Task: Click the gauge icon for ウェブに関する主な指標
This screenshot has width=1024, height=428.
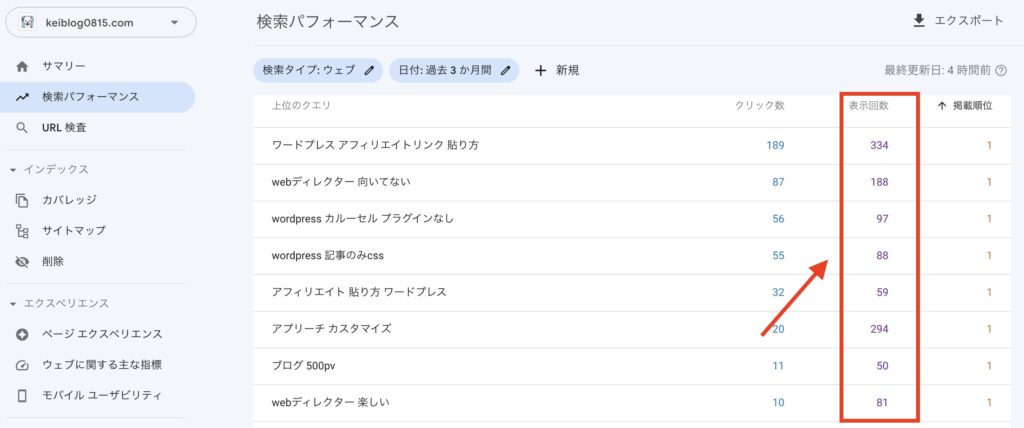Action: tap(22, 365)
